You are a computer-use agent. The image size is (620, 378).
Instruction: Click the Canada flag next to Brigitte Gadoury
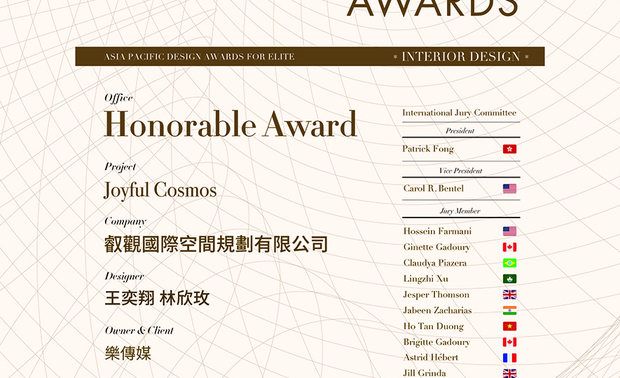click(x=509, y=342)
